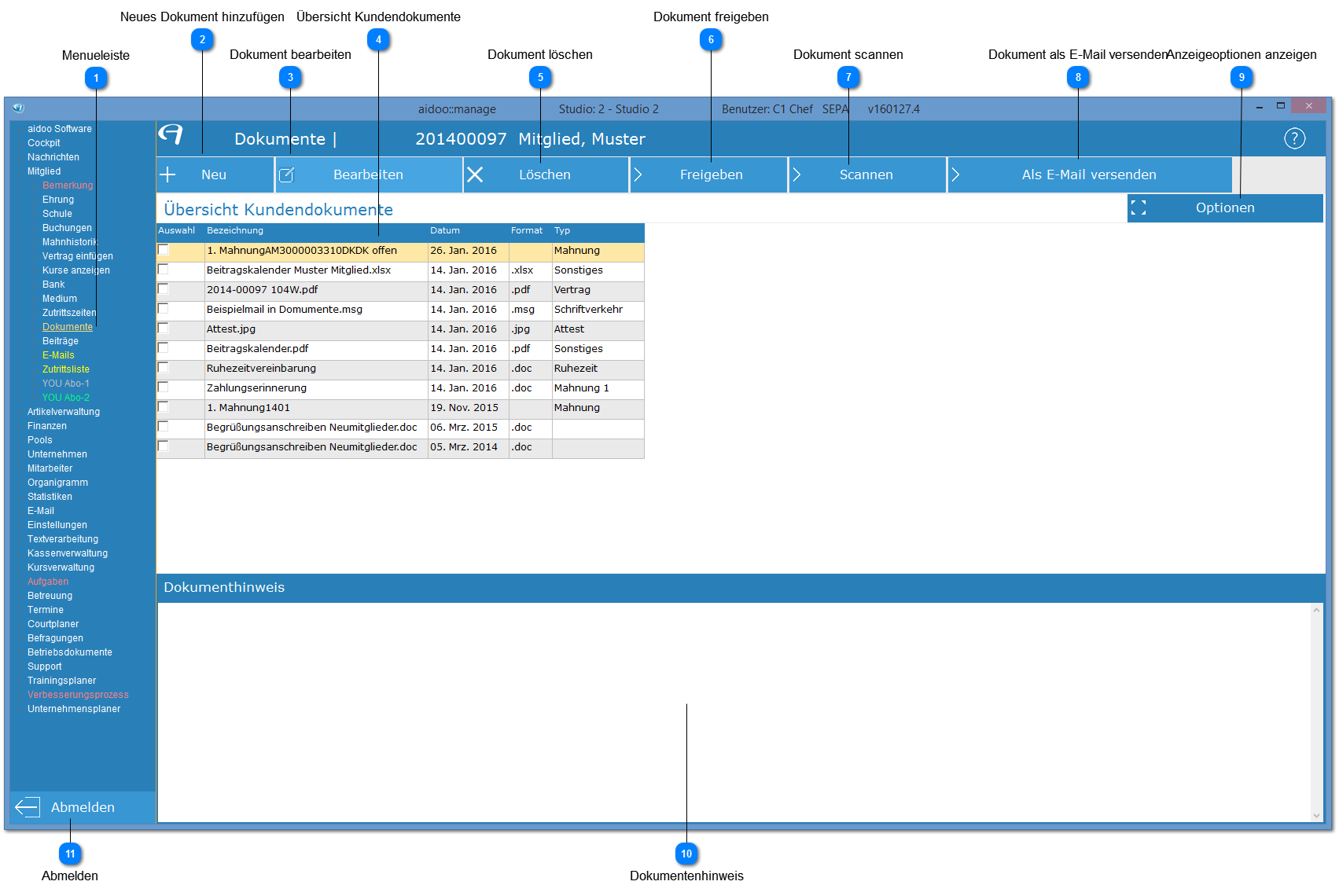This screenshot has width=1339, height=896.
Task: Click the Scannen button label
Action: coord(866,174)
